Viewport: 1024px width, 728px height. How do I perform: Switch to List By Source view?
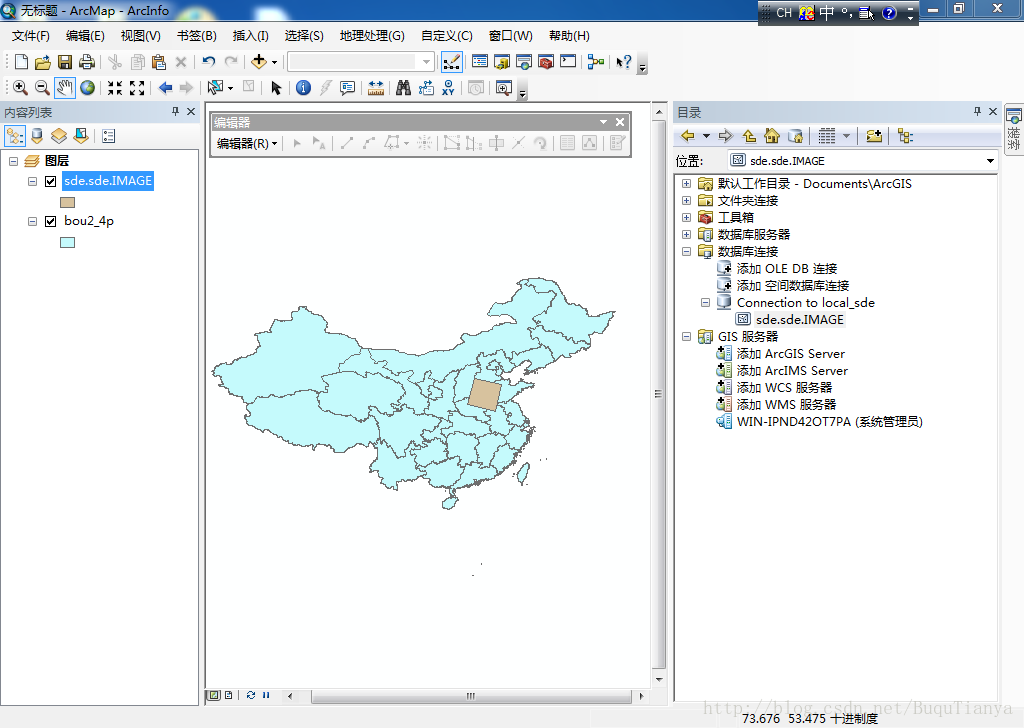coord(37,136)
